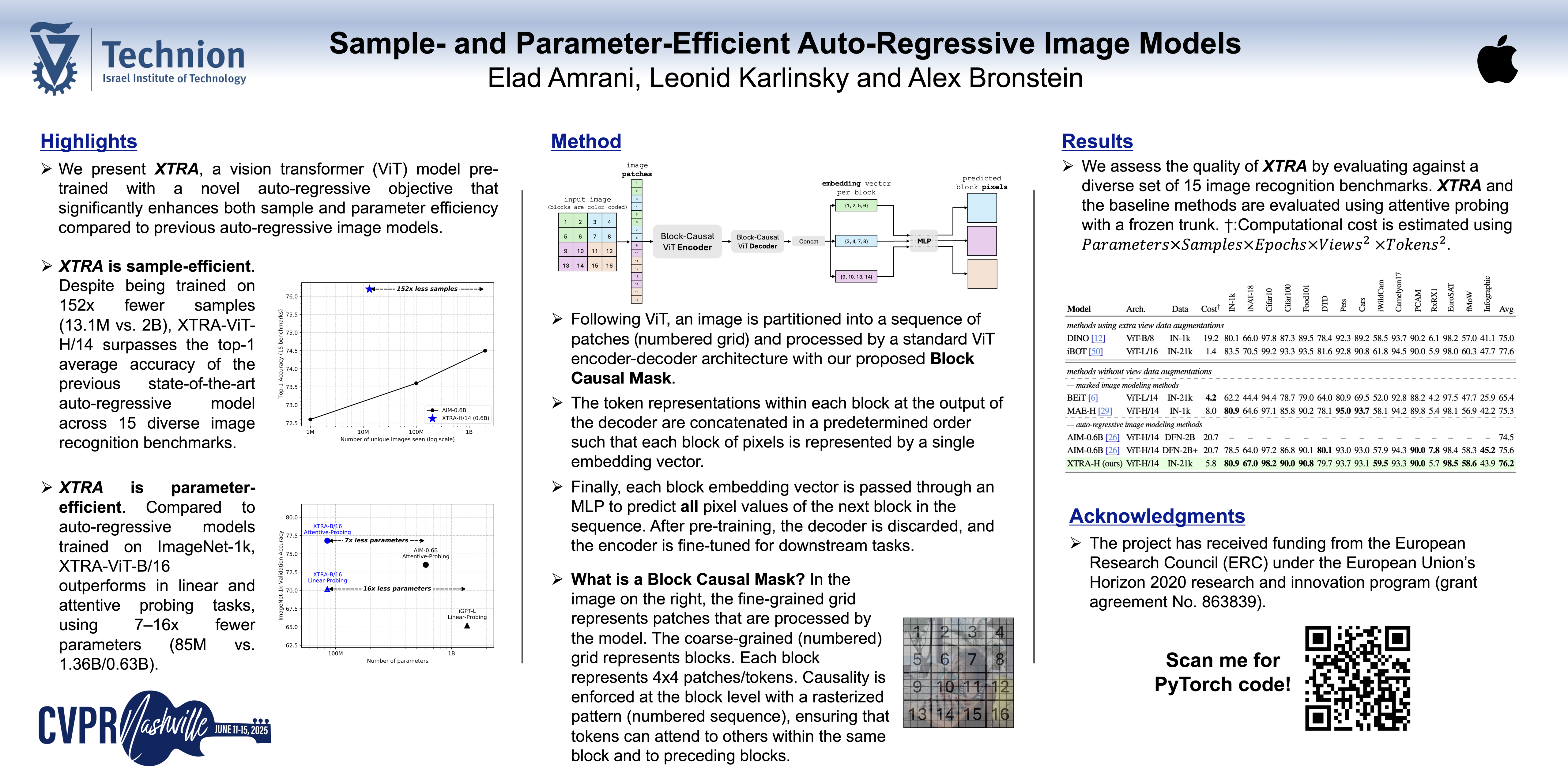Click the Technion logo emblem
This screenshot has height=784, width=1568.
(x=55, y=58)
